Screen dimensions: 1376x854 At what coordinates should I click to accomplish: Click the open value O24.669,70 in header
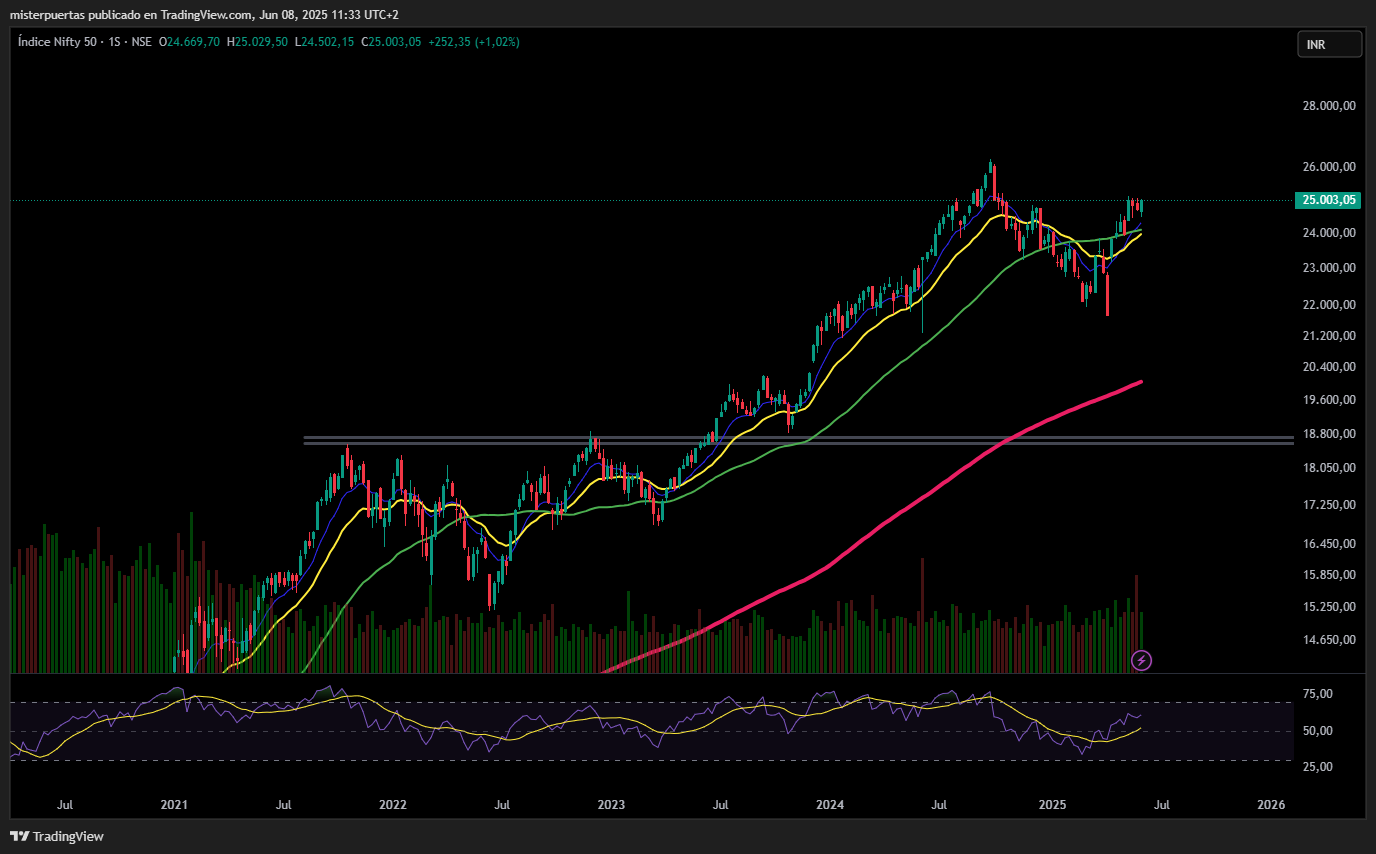pyautogui.click(x=191, y=42)
